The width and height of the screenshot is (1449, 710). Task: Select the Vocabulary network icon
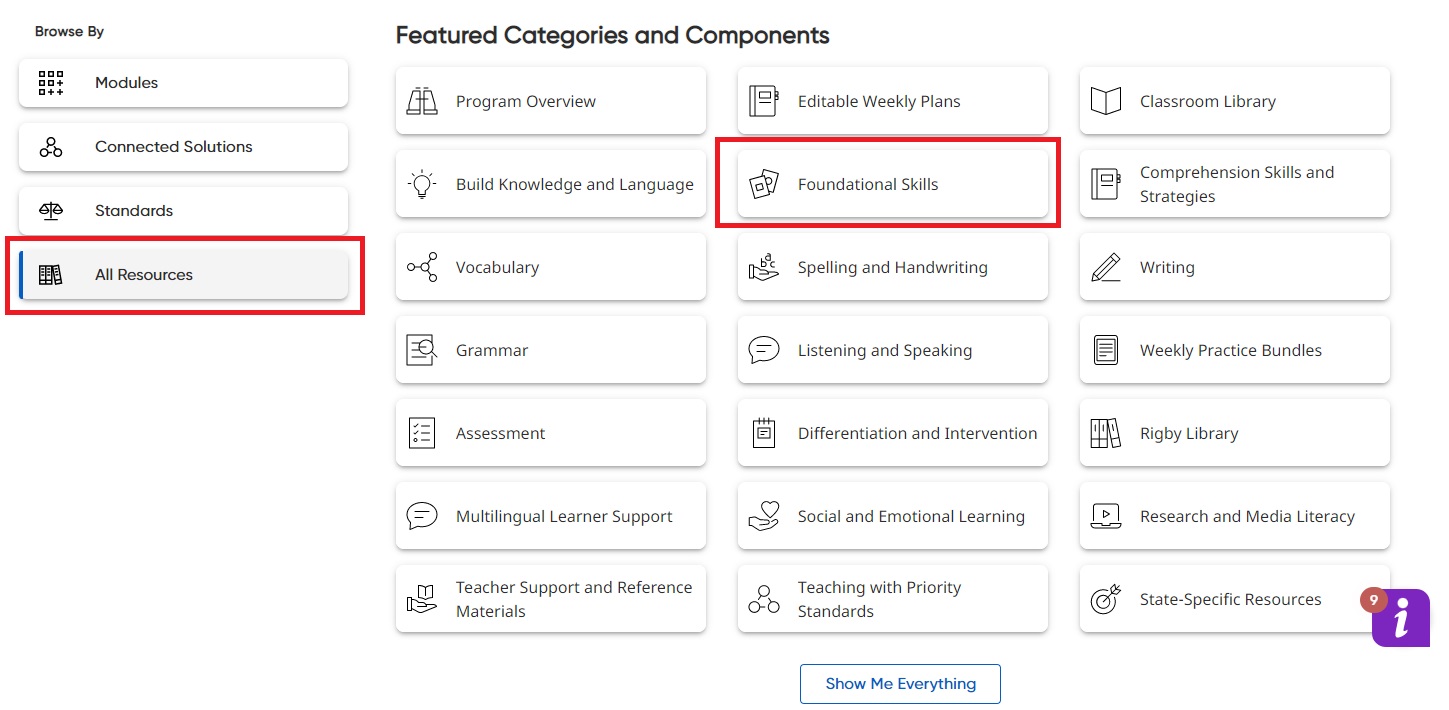coord(422,267)
